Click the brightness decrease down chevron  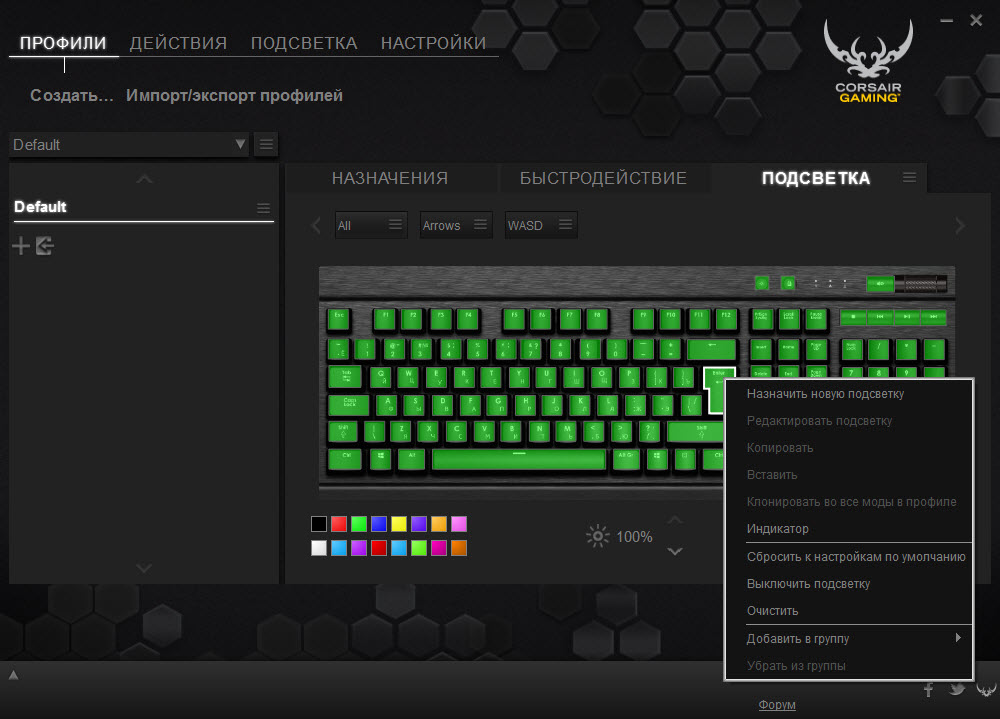675,551
